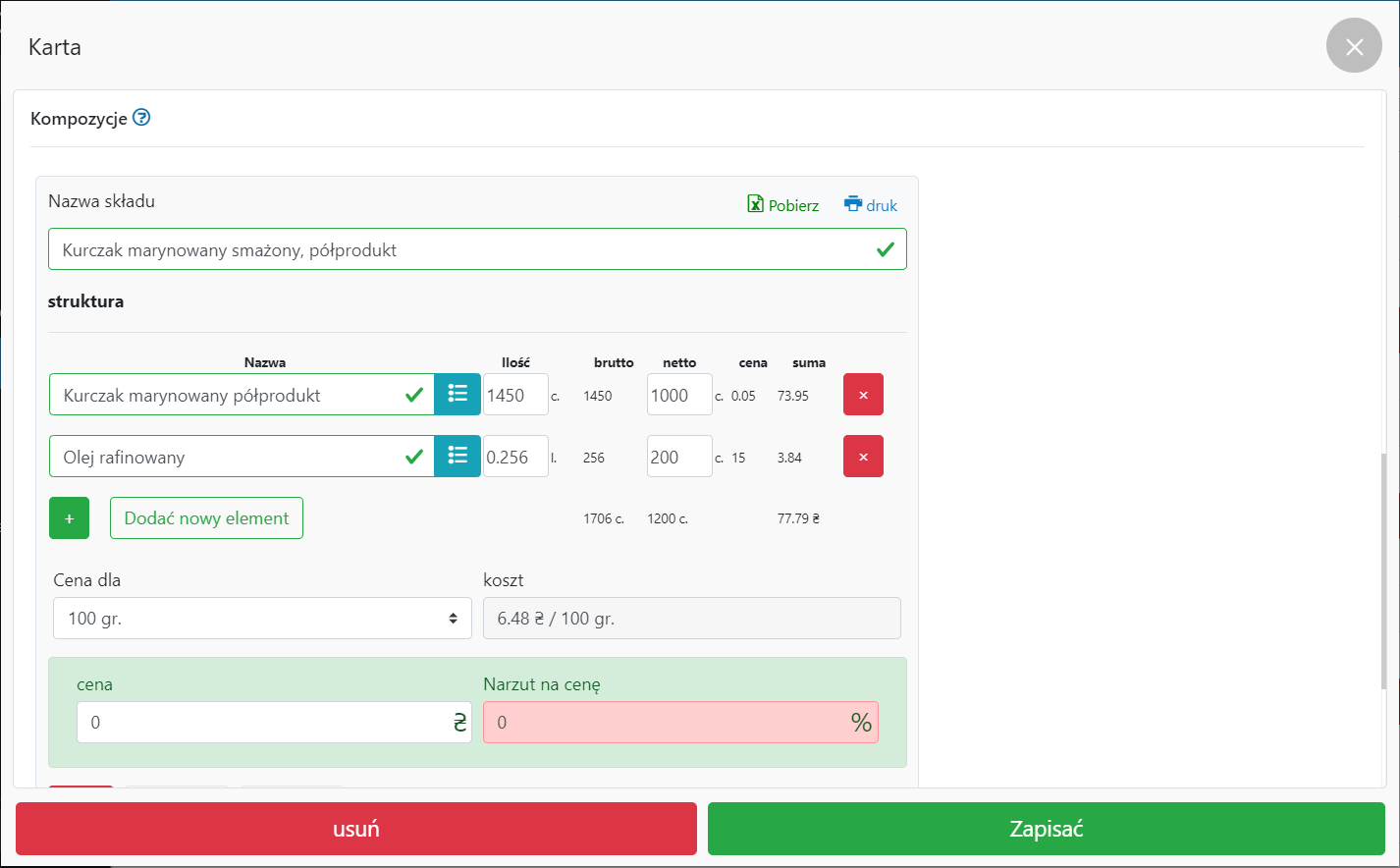1400x868 pixels.
Task: Click the Narzut na cenę percent field
Action: (x=666, y=723)
